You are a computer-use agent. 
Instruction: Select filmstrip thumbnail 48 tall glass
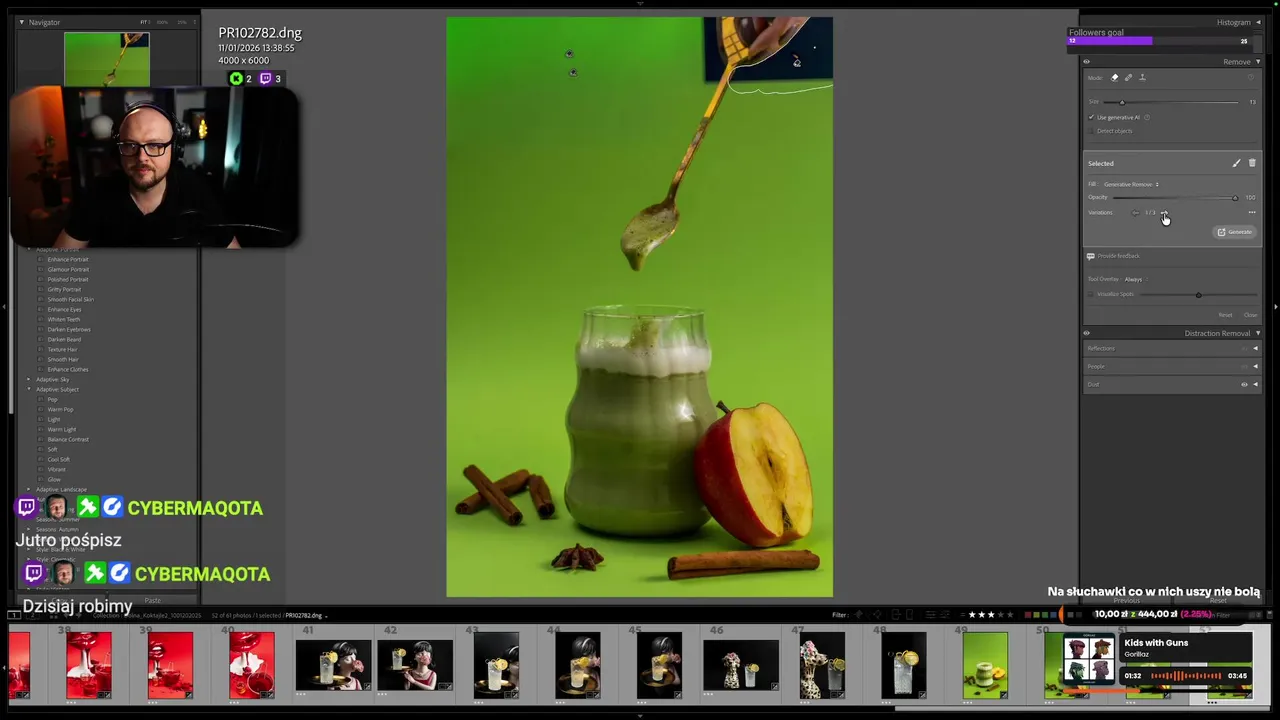click(x=903, y=665)
